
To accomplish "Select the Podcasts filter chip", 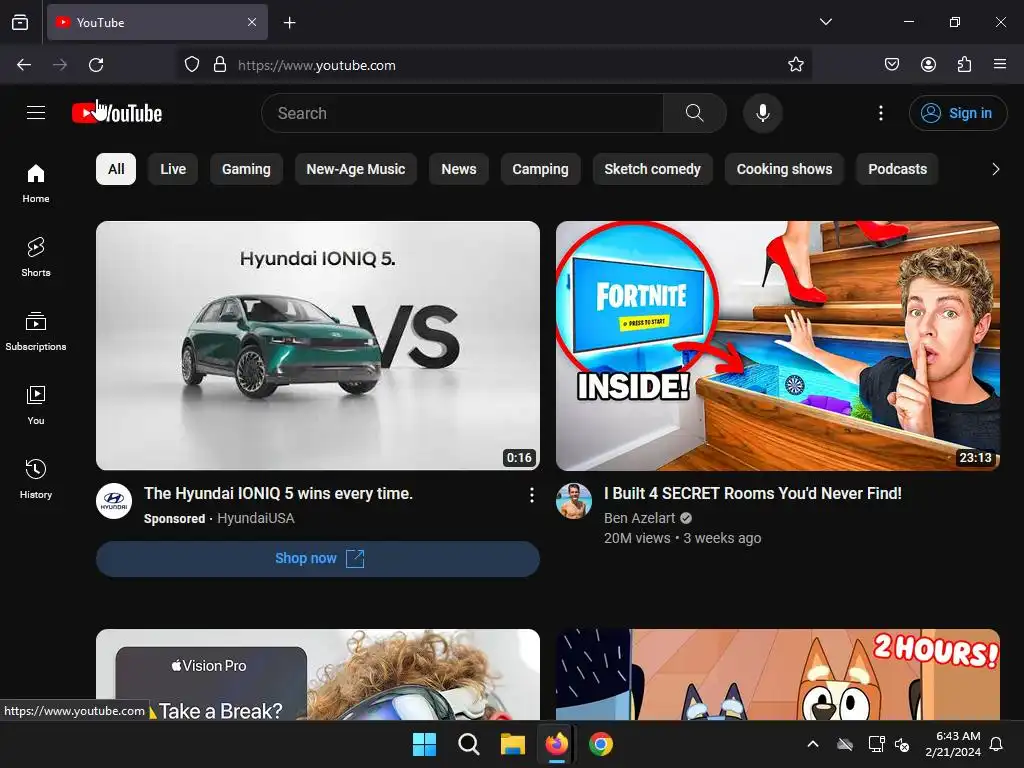I will pyautogui.click(x=897, y=169).
